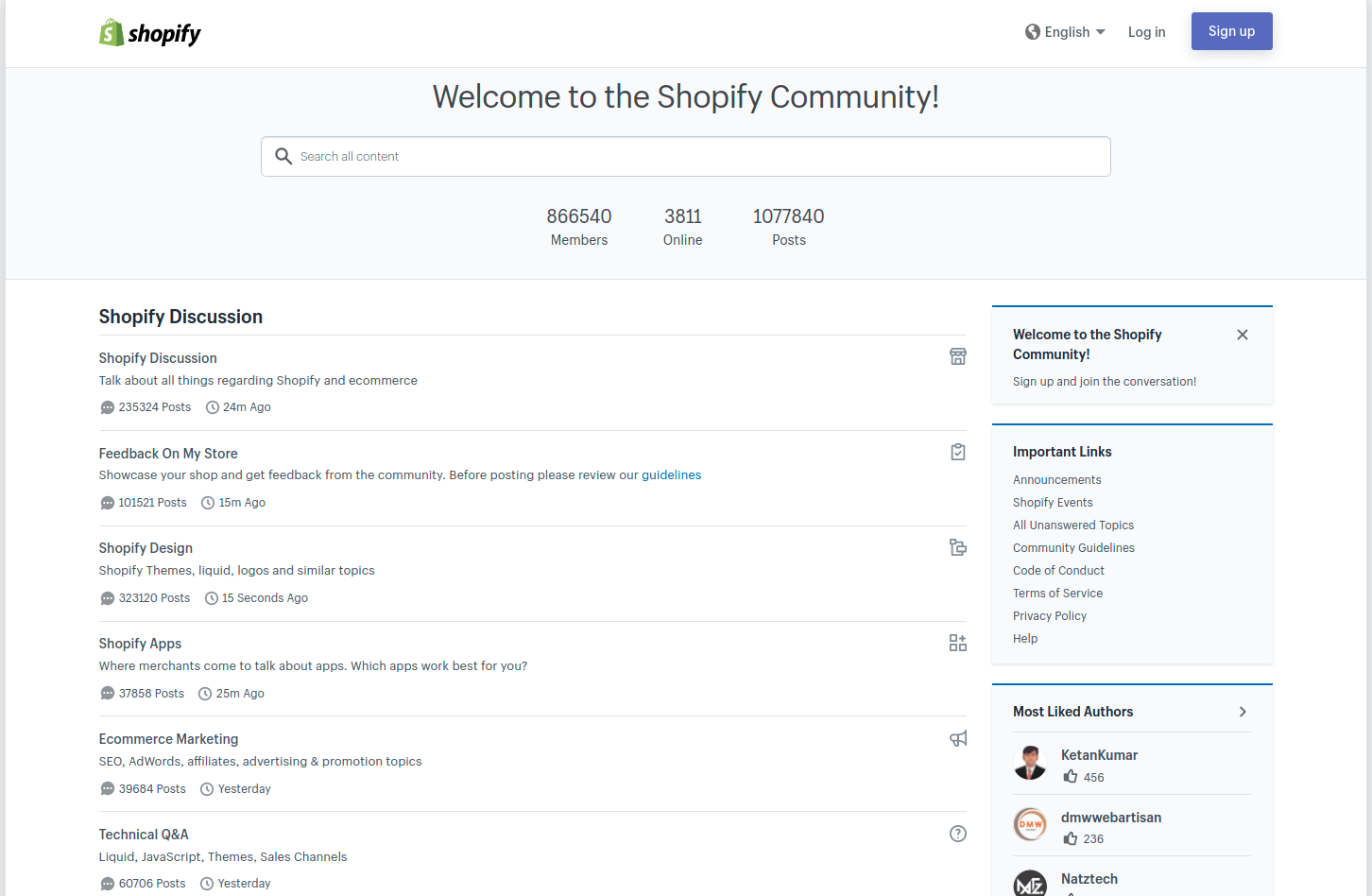1372x896 pixels.
Task: Open the Shopify Events link
Action: (x=1053, y=503)
